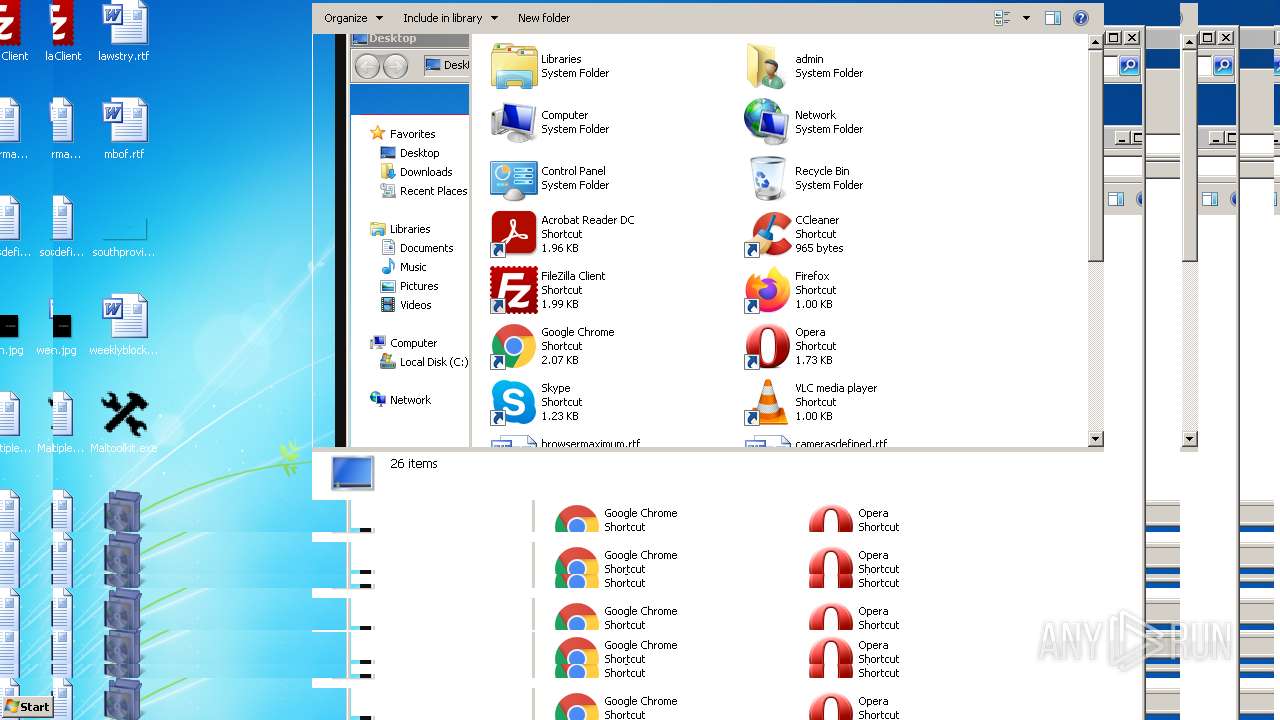Toggle the preview pane icon

click(x=1053, y=18)
